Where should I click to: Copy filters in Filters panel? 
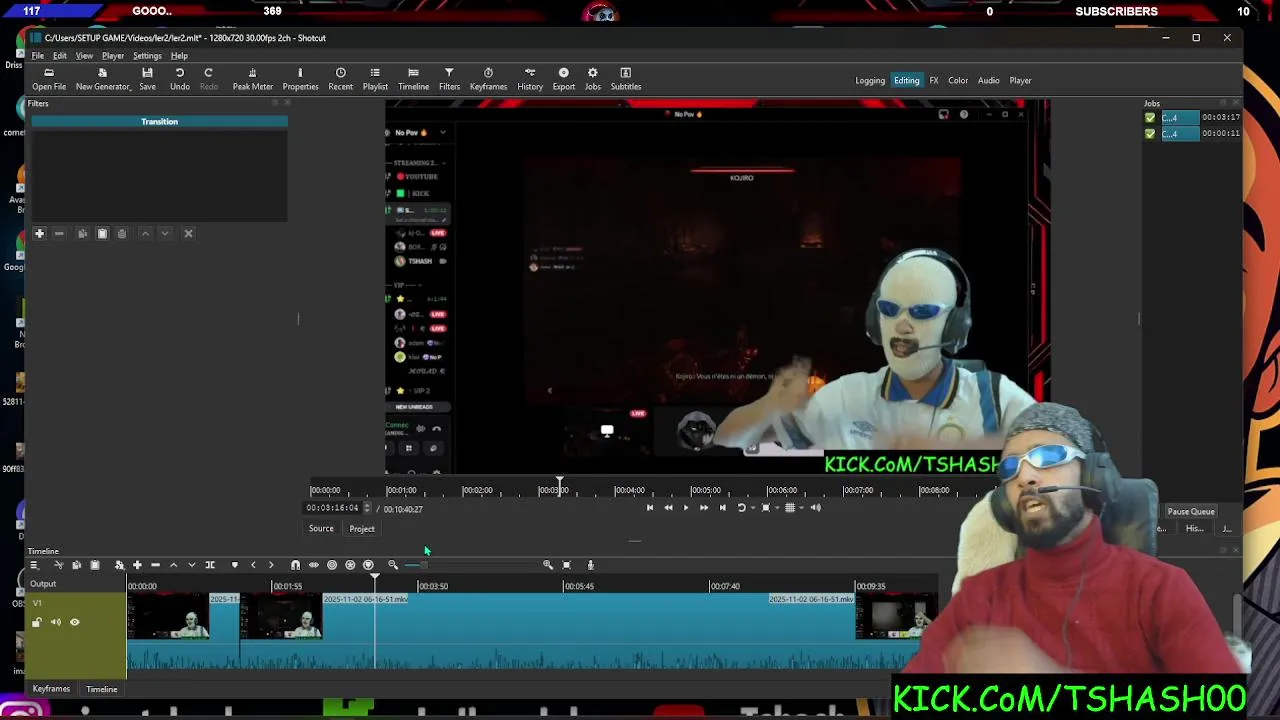[x=83, y=233]
